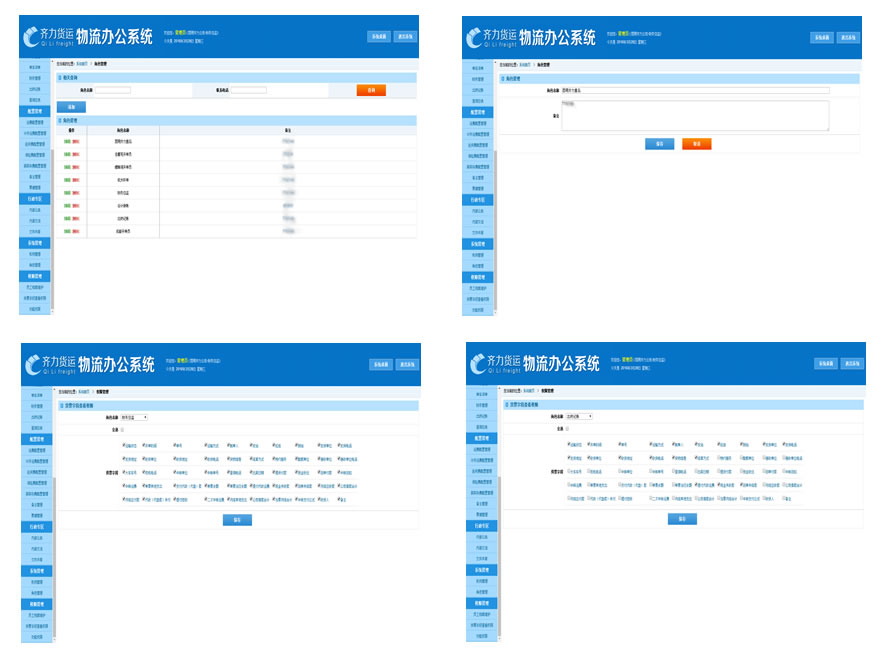Click the remarks text area in the role edit form
The image size is (888, 666).
click(x=695, y=115)
